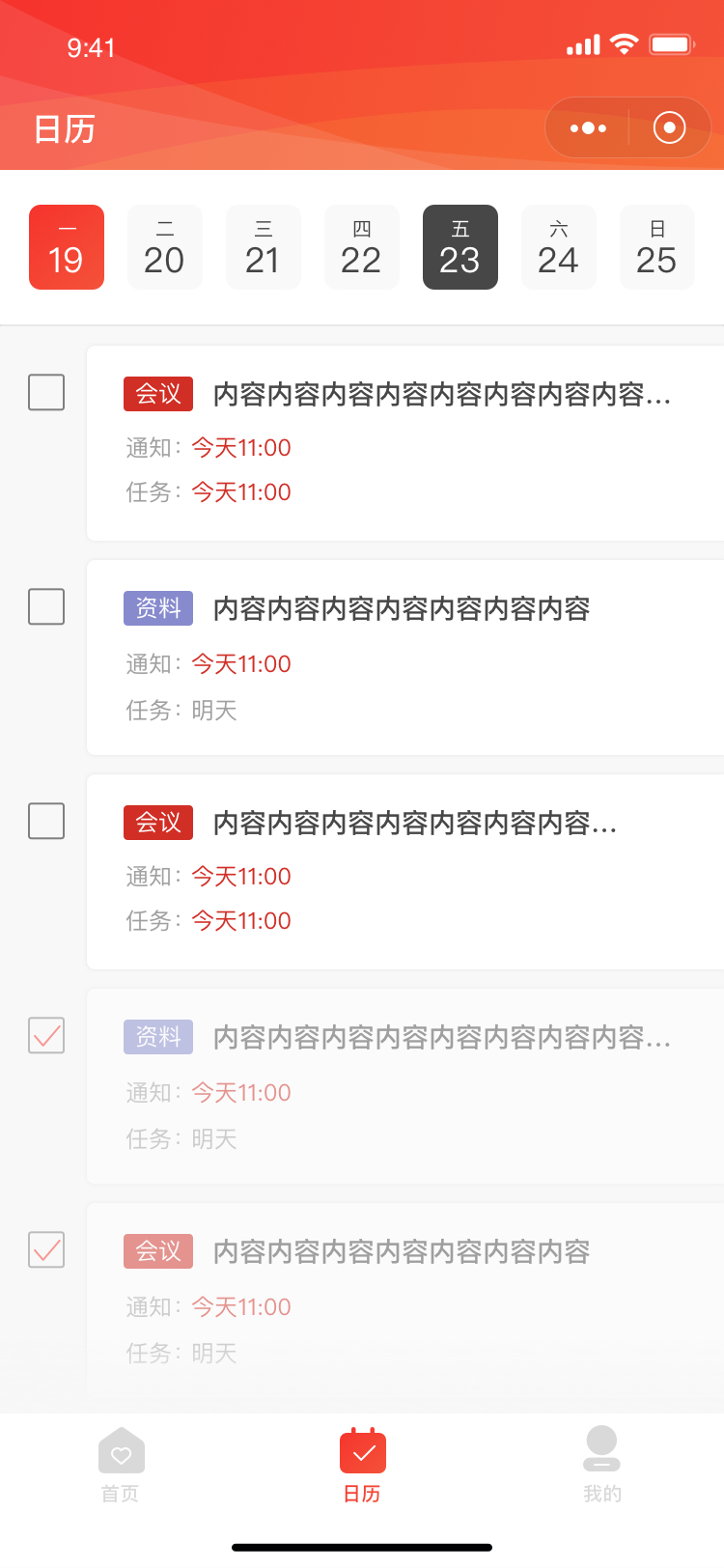Viewport: 724px width, 1568px height.
Task: Check the third item's empty checkbox
Action: 46,822
